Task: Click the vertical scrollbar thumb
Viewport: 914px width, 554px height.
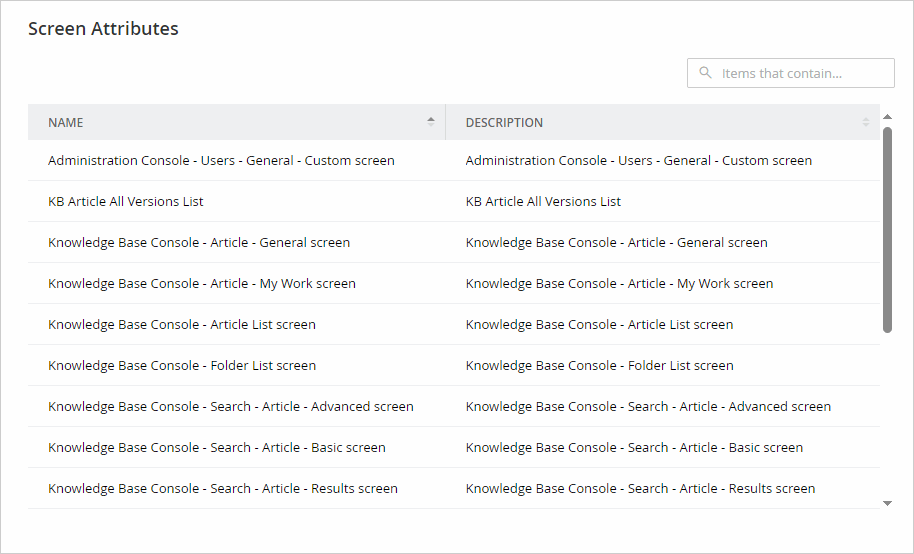Action: (887, 230)
